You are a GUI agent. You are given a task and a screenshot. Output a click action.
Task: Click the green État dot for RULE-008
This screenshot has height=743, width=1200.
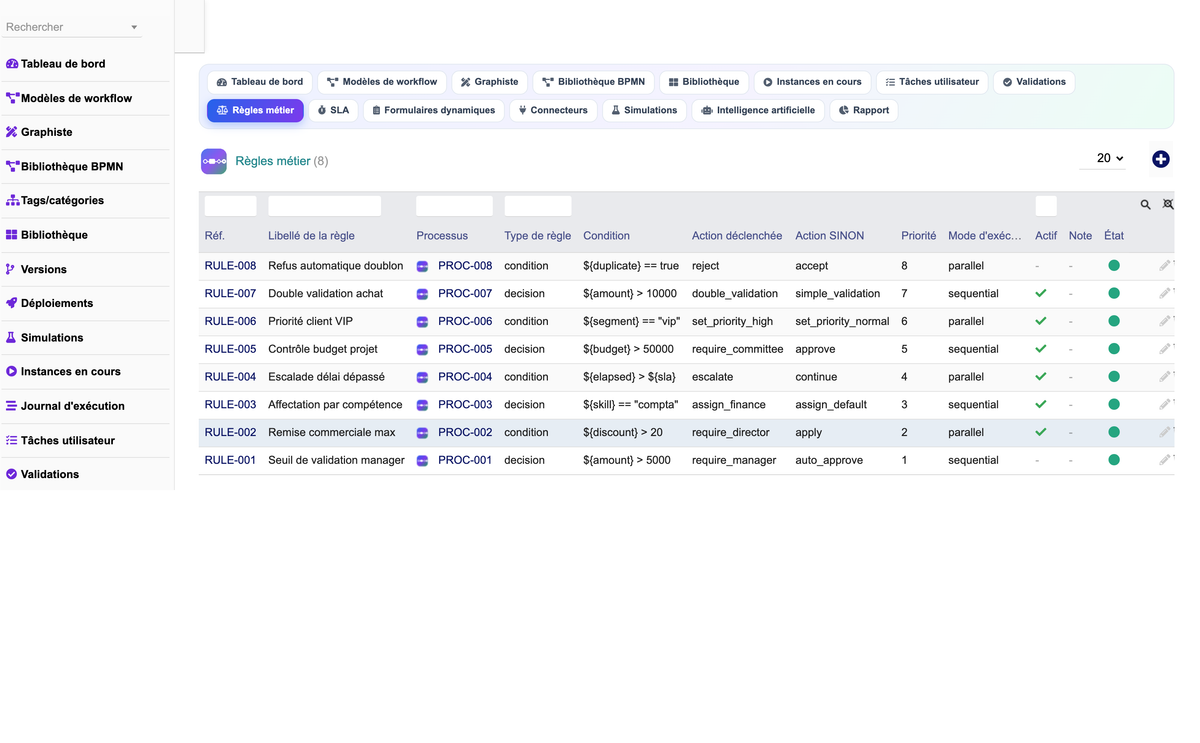point(1114,266)
